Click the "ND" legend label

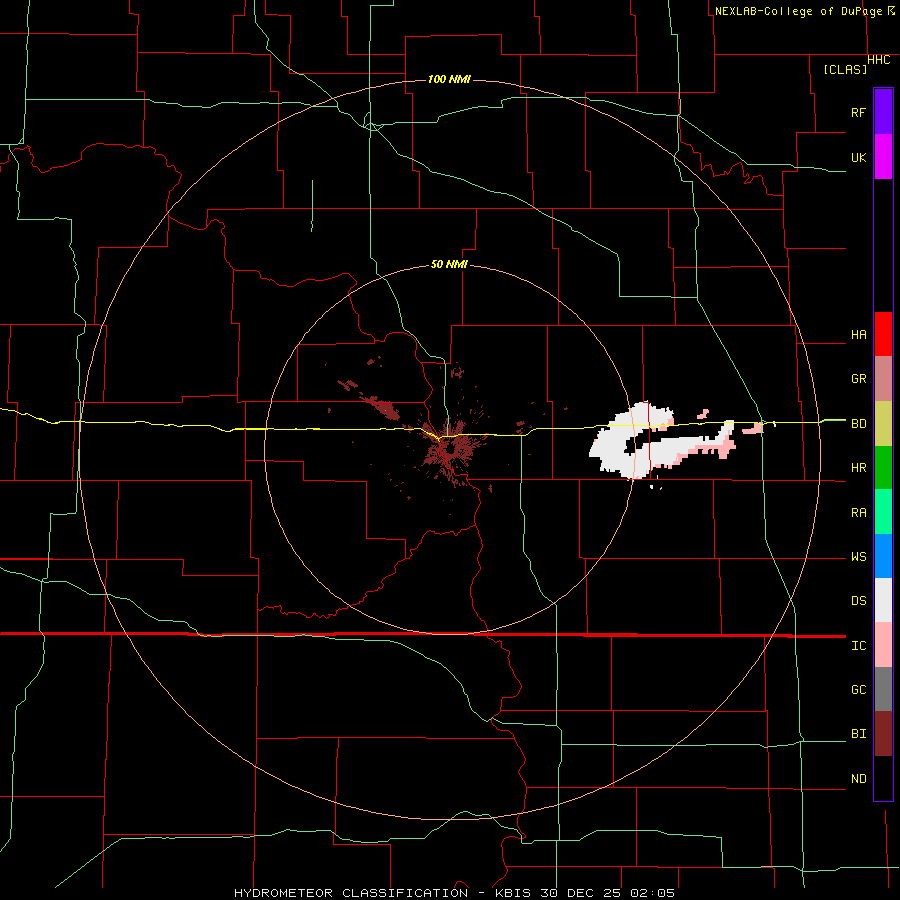[858, 779]
